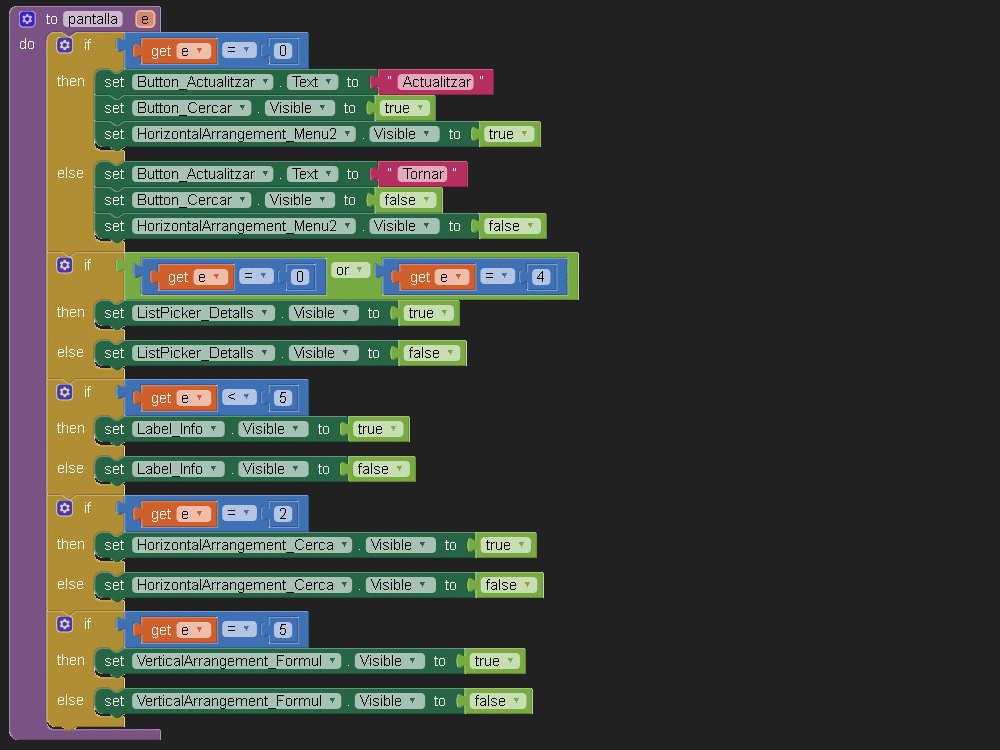Open the gear mutator on the pantalla procedure
Image resolution: width=1000 pixels, height=750 pixels.
coord(27,19)
